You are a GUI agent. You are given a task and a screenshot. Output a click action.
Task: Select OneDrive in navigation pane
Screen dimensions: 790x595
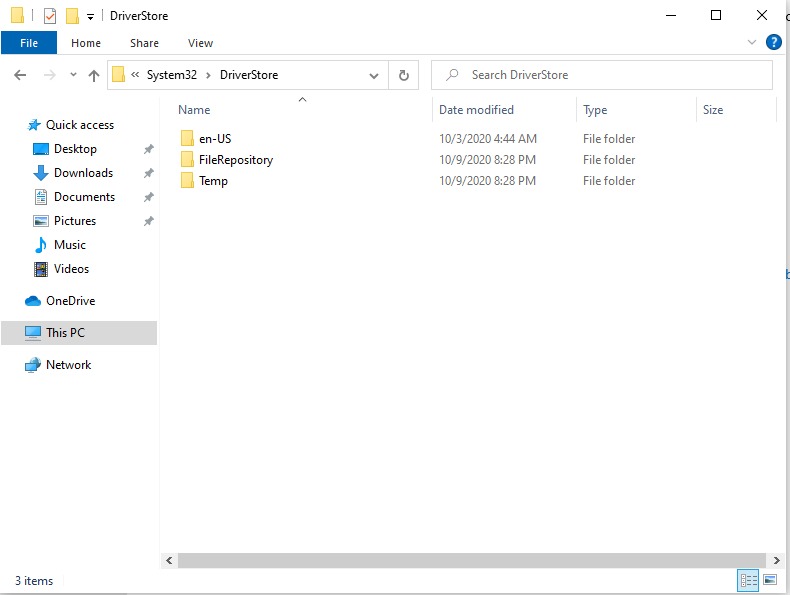tap(70, 301)
